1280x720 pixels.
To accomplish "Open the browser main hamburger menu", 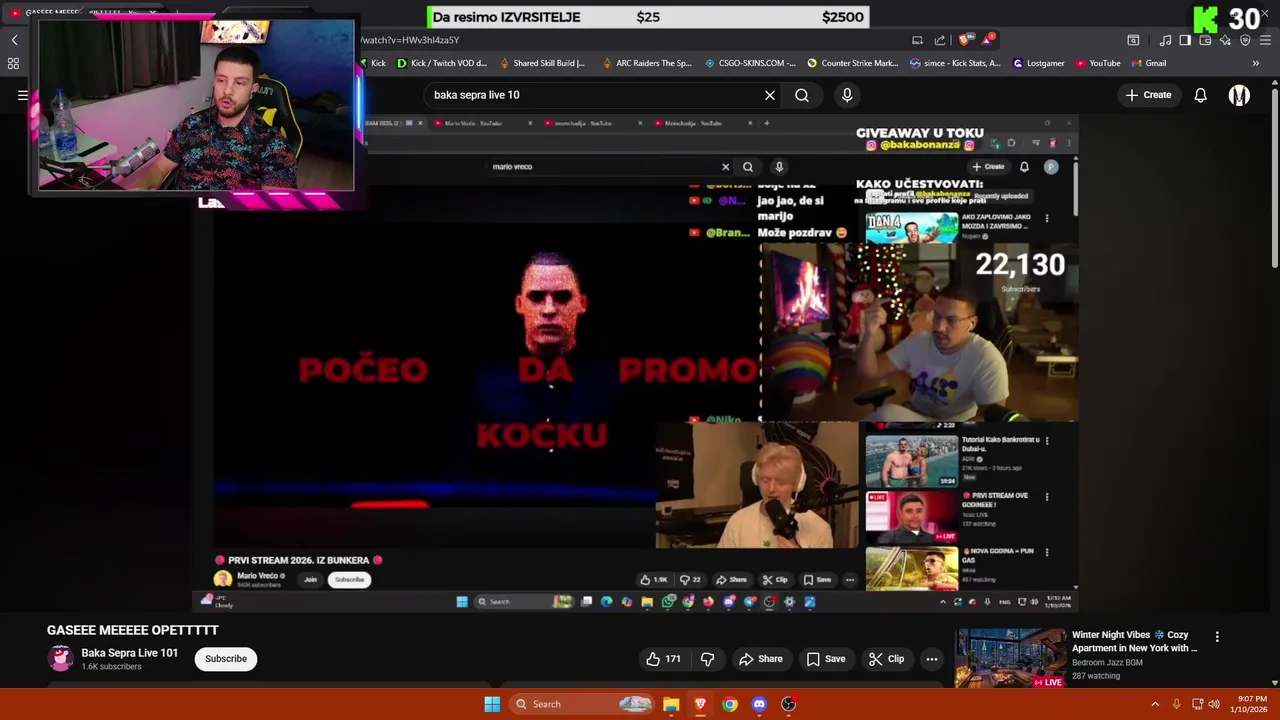I will tap(1265, 40).
